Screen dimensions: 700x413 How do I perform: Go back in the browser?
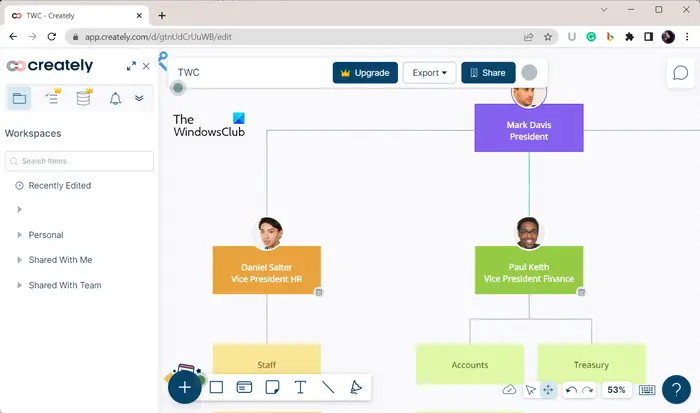tap(13, 37)
